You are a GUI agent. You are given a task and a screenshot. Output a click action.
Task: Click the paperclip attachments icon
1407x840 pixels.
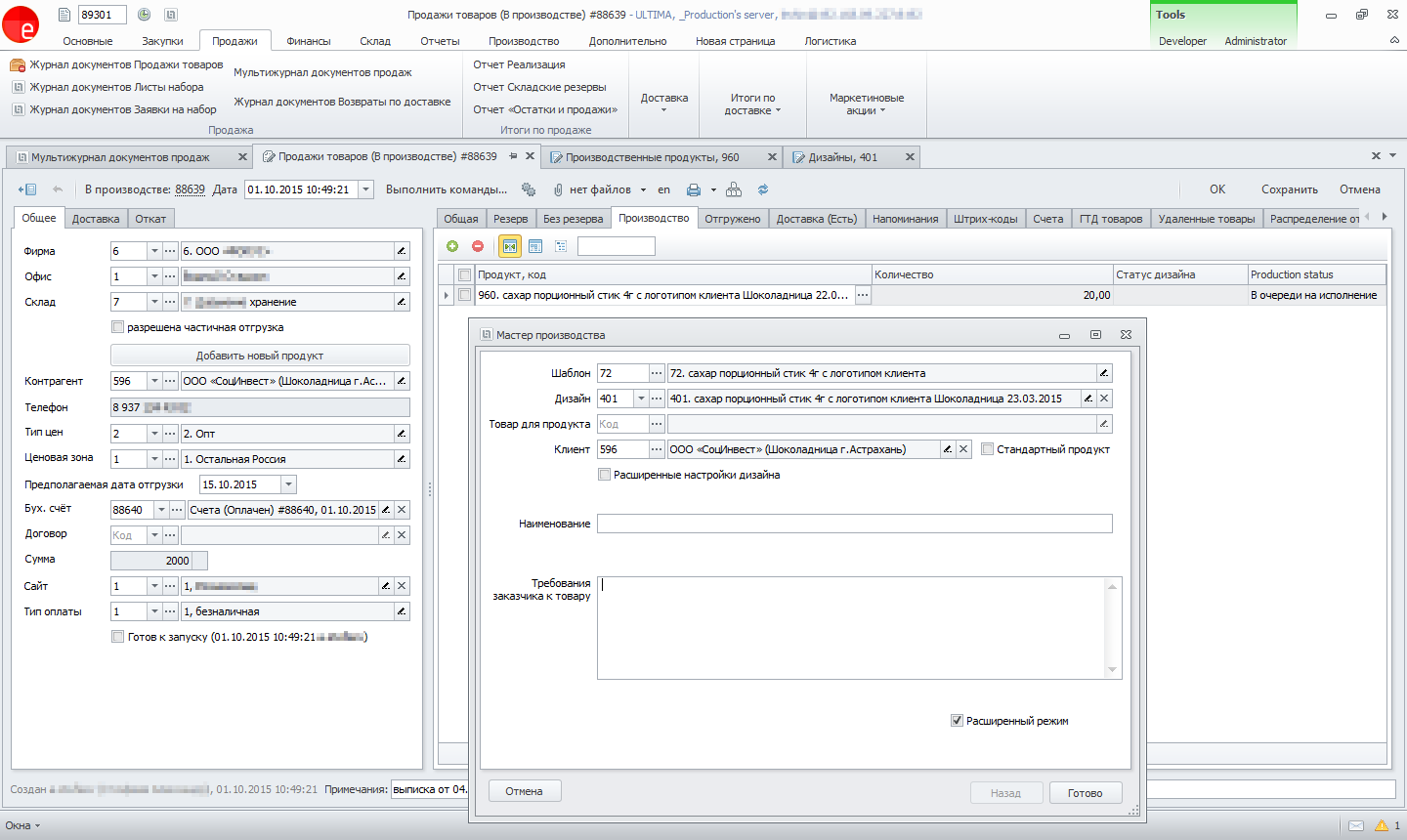tap(558, 189)
